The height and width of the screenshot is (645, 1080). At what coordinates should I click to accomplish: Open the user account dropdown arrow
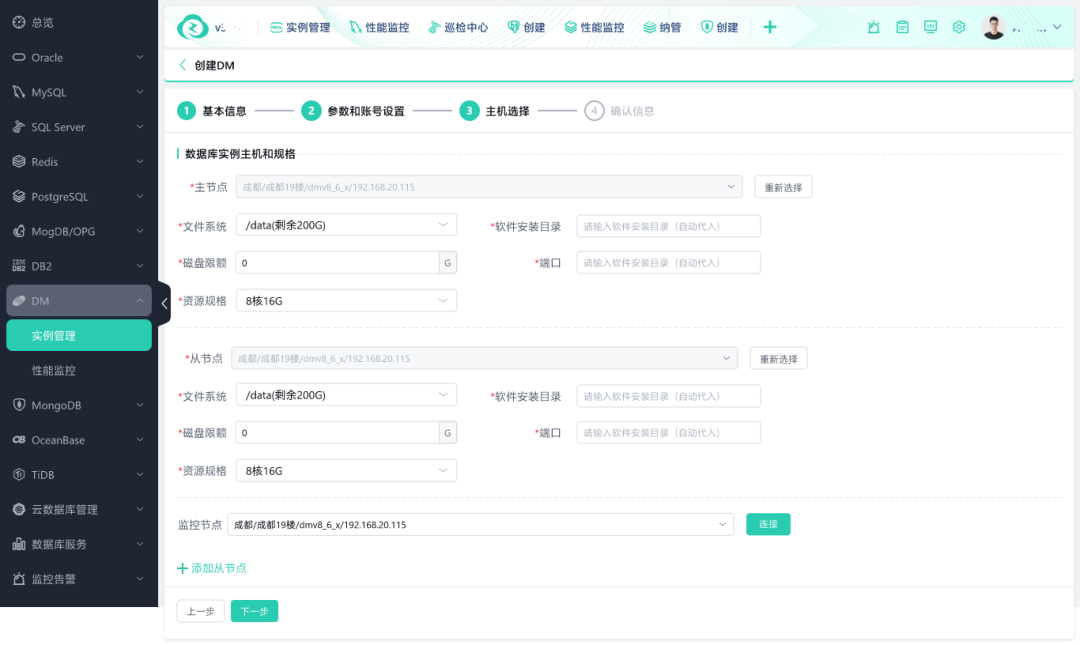pyautogui.click(x=1057, y=27)
